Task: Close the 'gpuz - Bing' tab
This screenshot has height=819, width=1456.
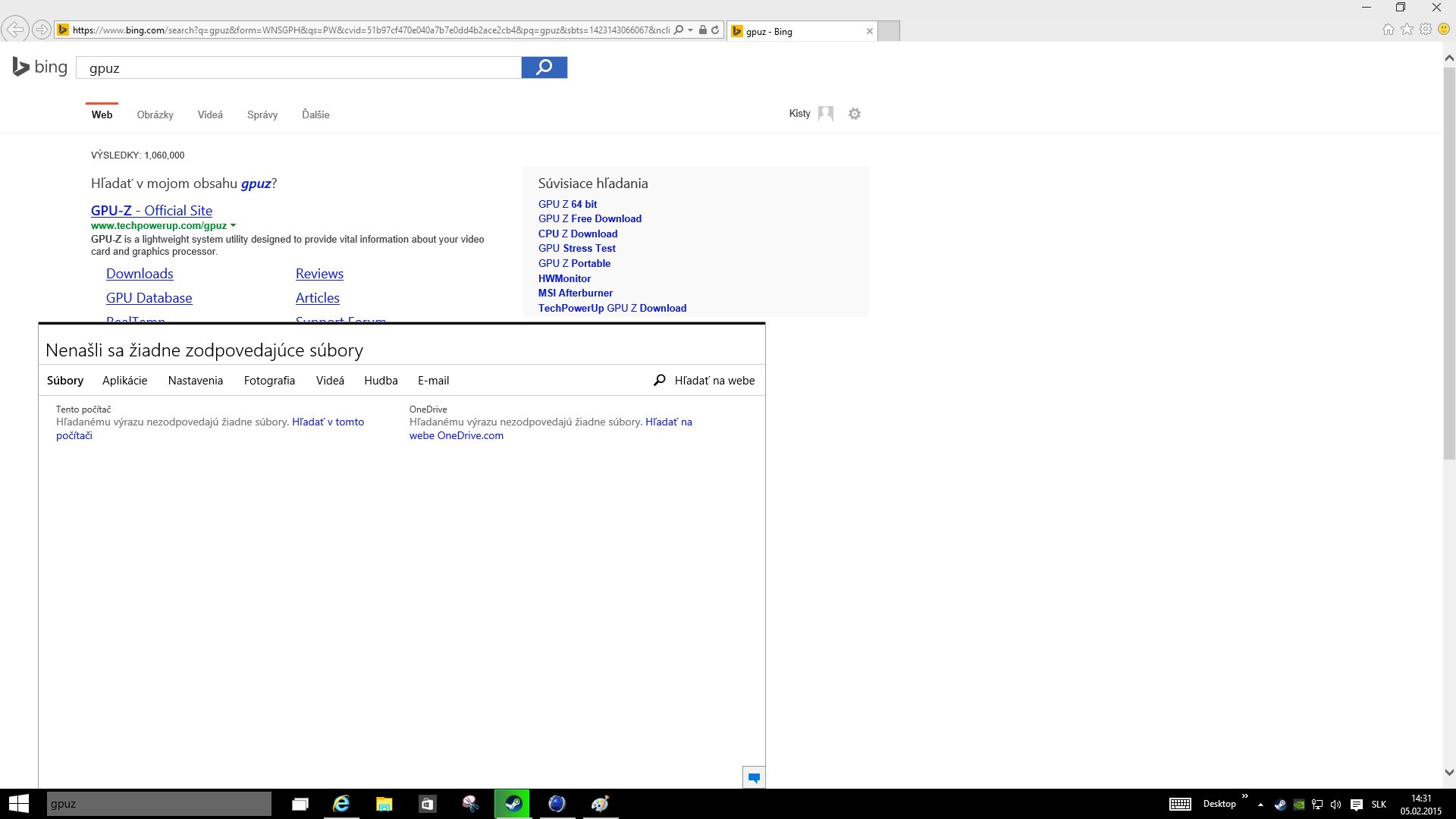Action: pyautogui.click(x=870, y=31)
